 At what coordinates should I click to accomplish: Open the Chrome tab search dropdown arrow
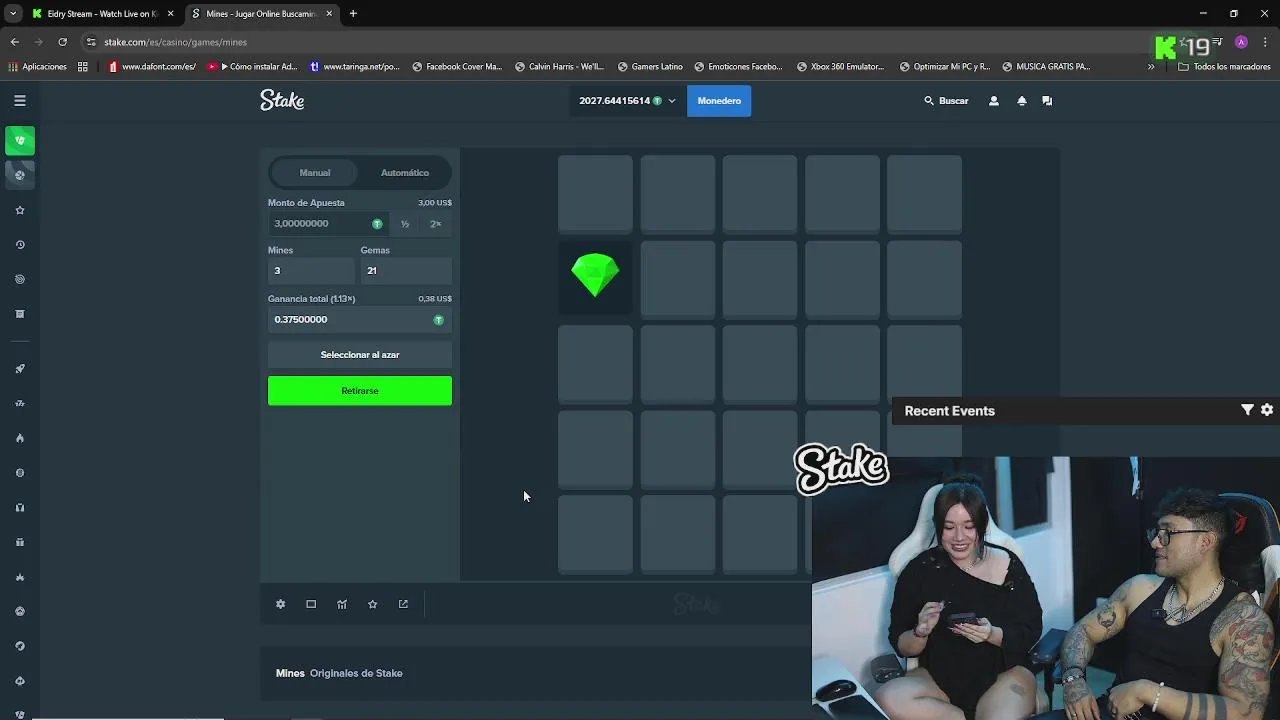click(x=12, y=14)
